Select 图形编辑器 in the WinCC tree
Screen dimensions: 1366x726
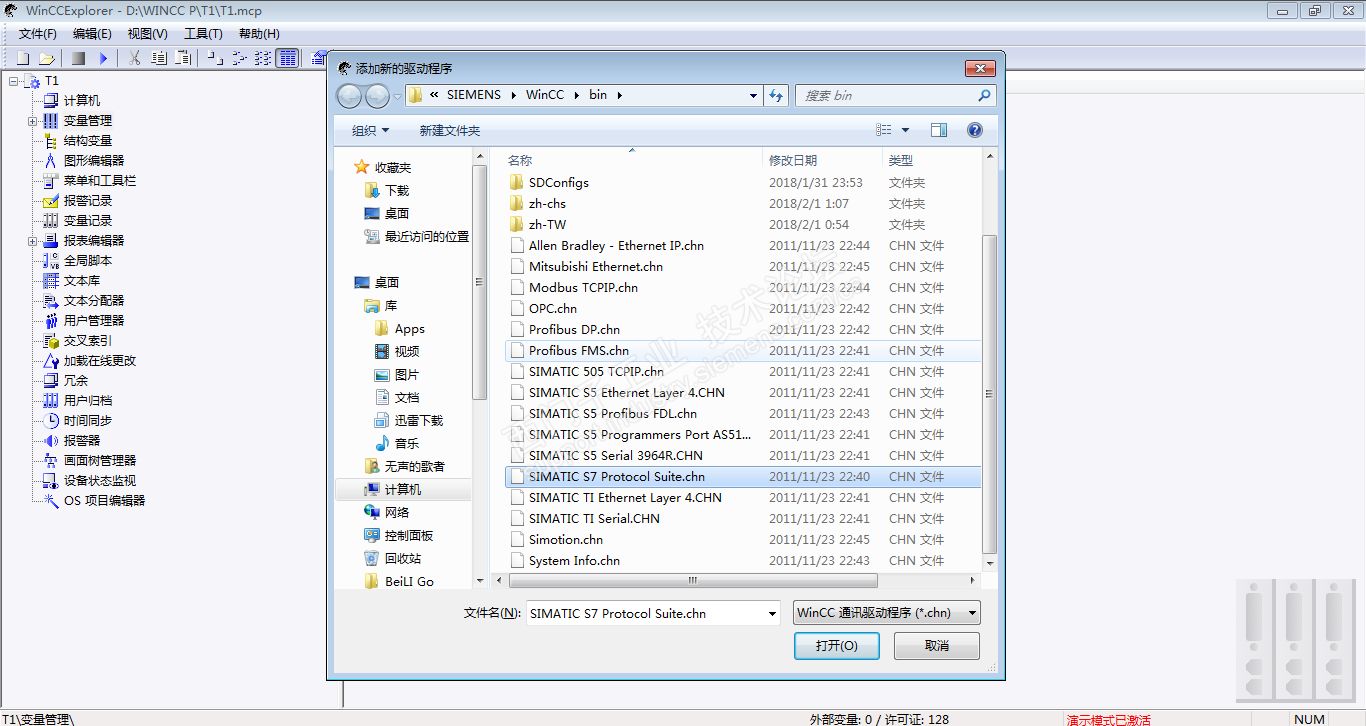(x=94, y=160)
